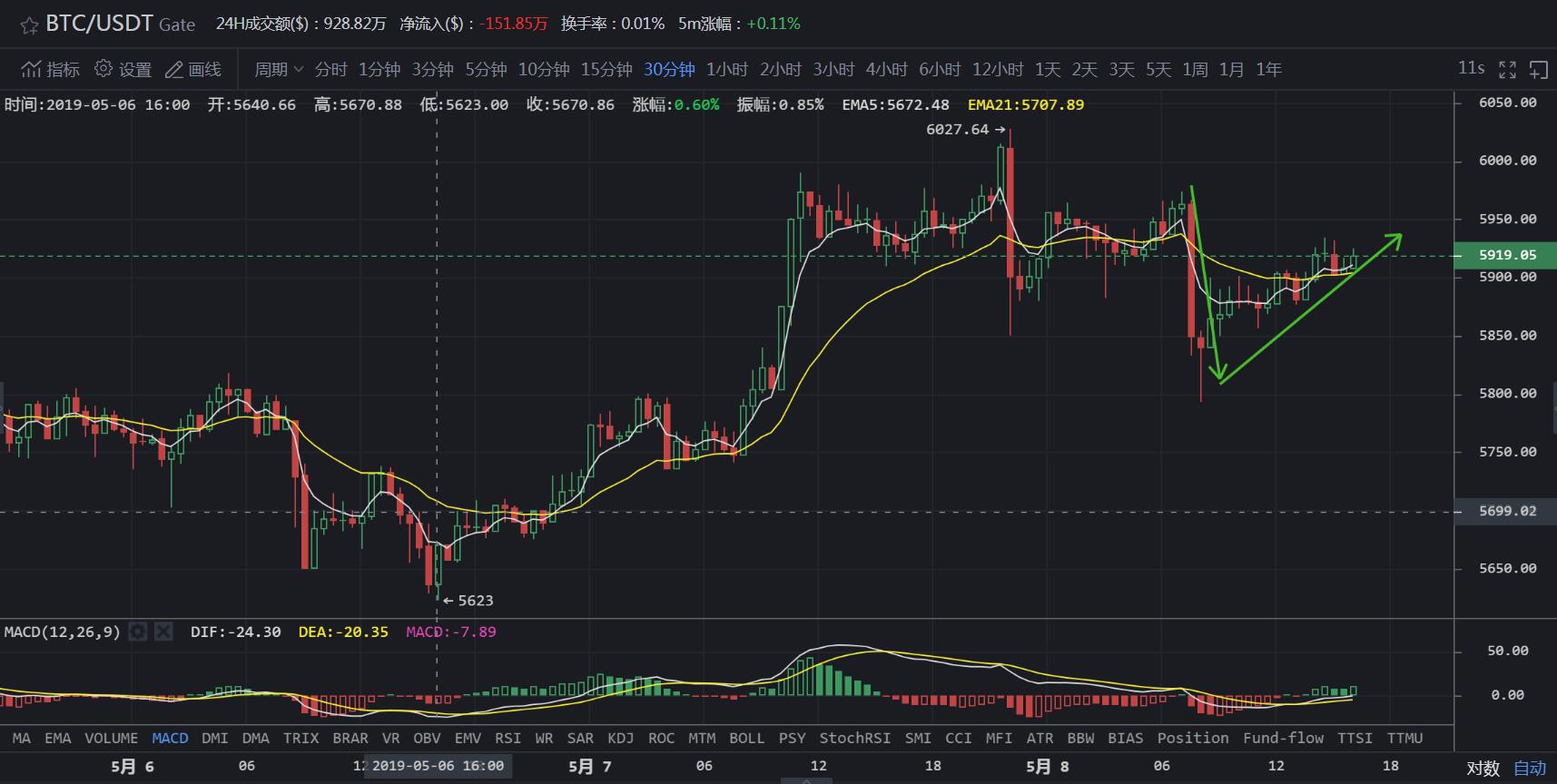Expand the 周期 period dropdown
1557x784 pixels.
[x=278, y=69]
